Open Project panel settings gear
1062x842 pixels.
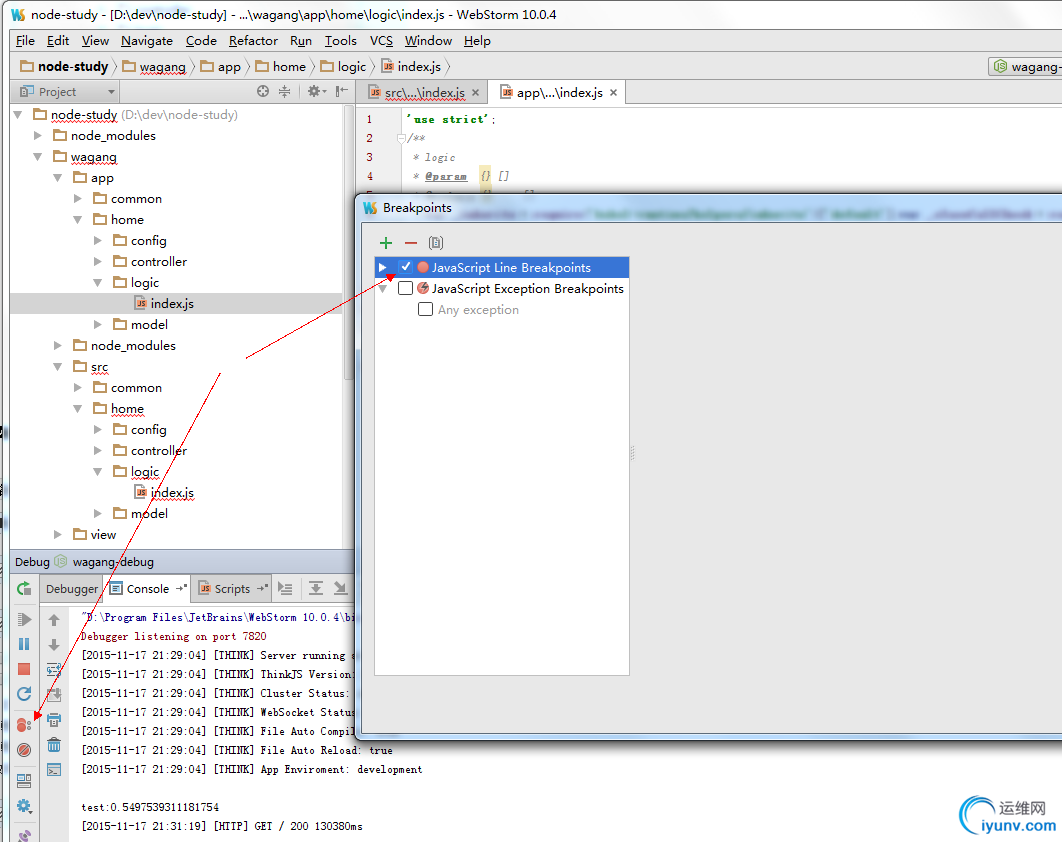click(x=316, y=91)
